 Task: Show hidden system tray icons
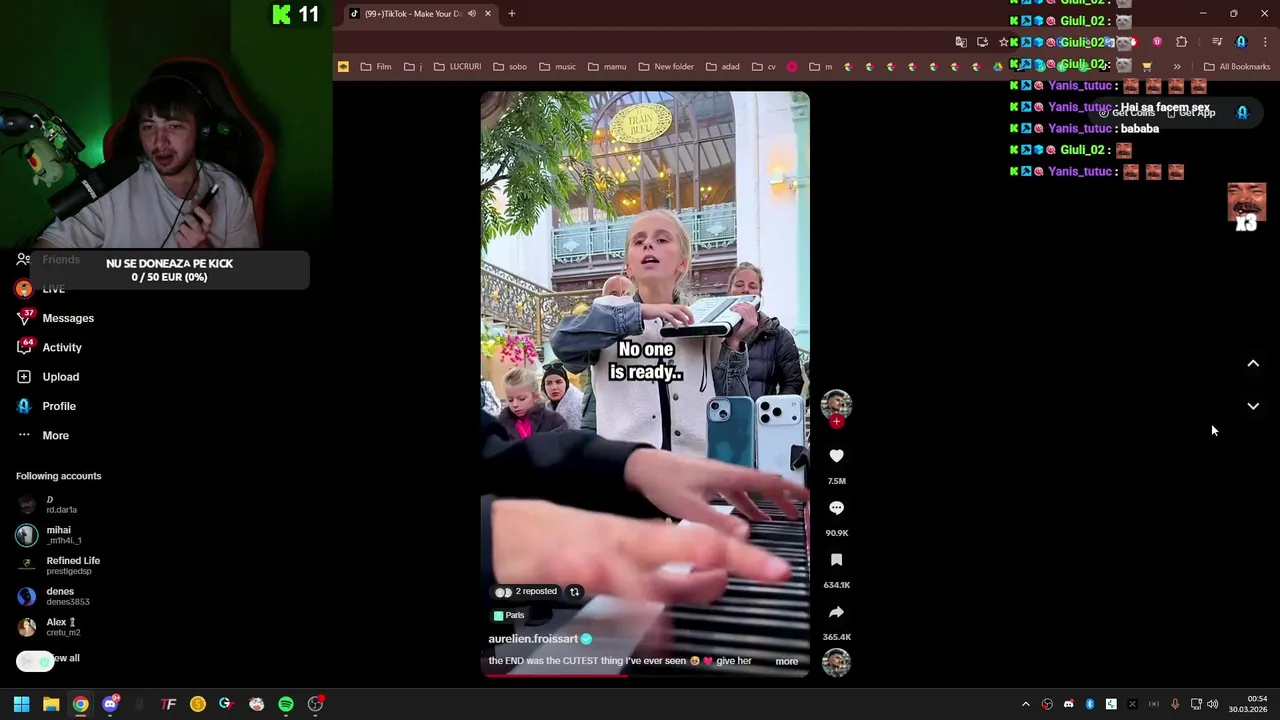coord(1025,704)
